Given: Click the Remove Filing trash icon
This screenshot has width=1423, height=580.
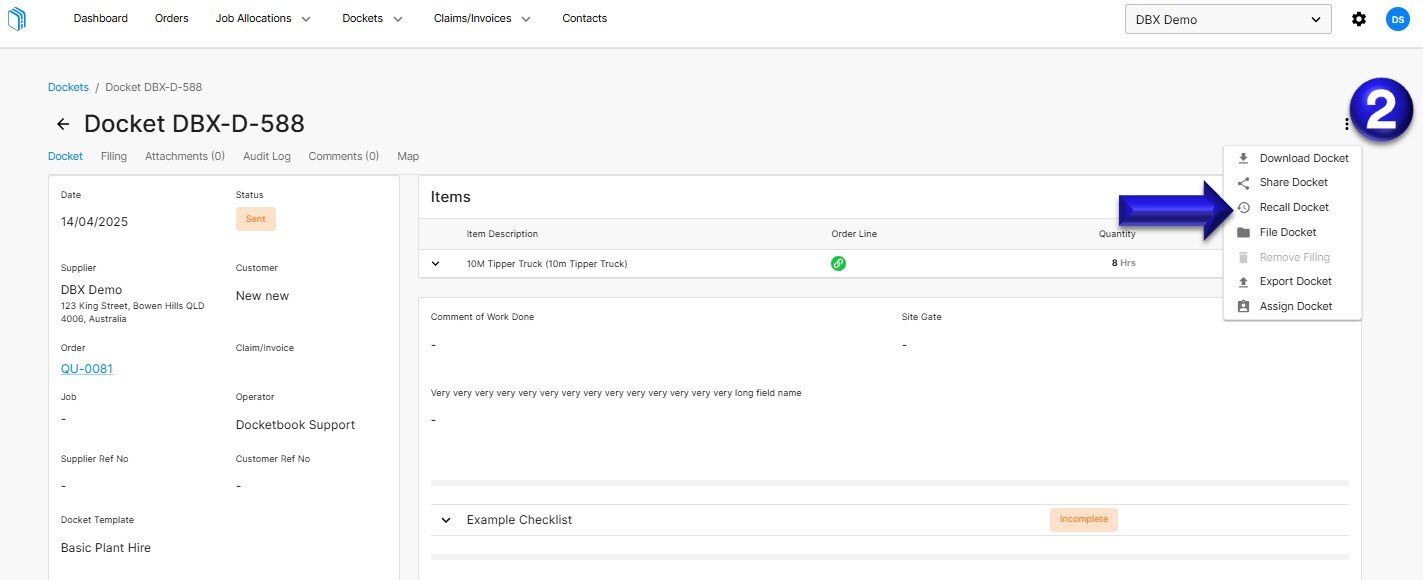Looking at the screenshot, I should [1243, 257].
